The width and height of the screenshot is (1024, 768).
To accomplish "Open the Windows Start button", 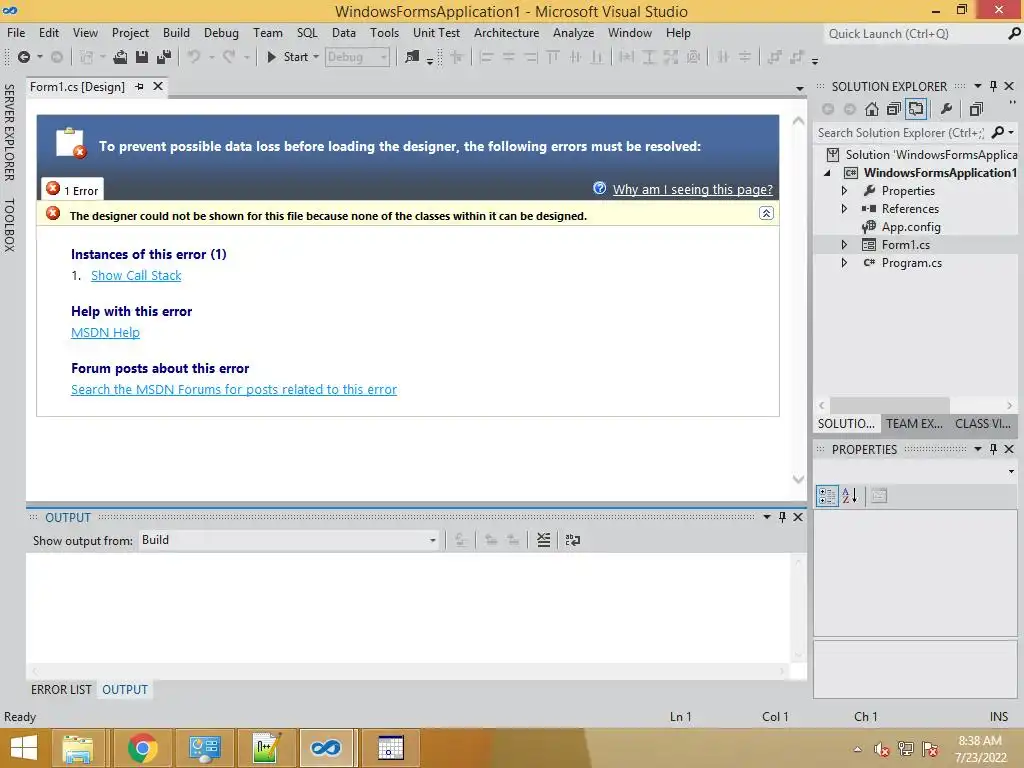I will point(24,748).
